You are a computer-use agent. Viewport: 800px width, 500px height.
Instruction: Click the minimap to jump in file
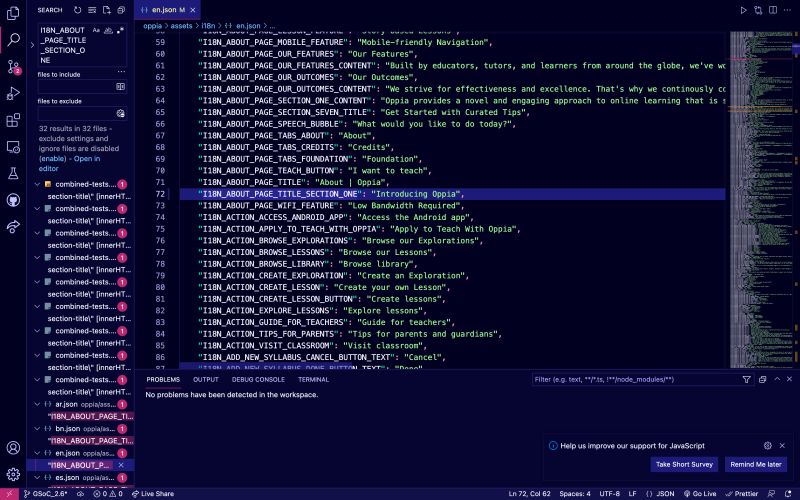pos(760,199)
